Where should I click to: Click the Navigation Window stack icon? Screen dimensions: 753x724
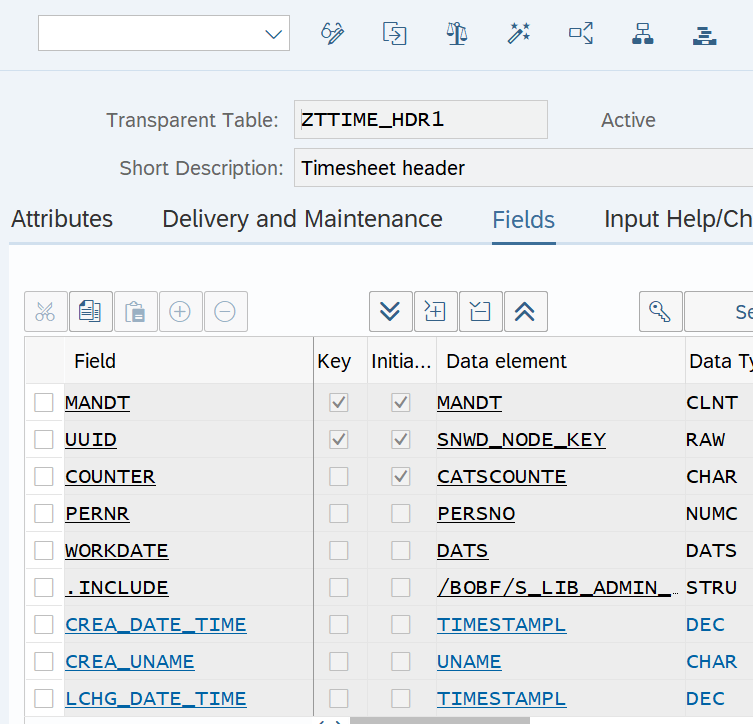tap(704, 34)
